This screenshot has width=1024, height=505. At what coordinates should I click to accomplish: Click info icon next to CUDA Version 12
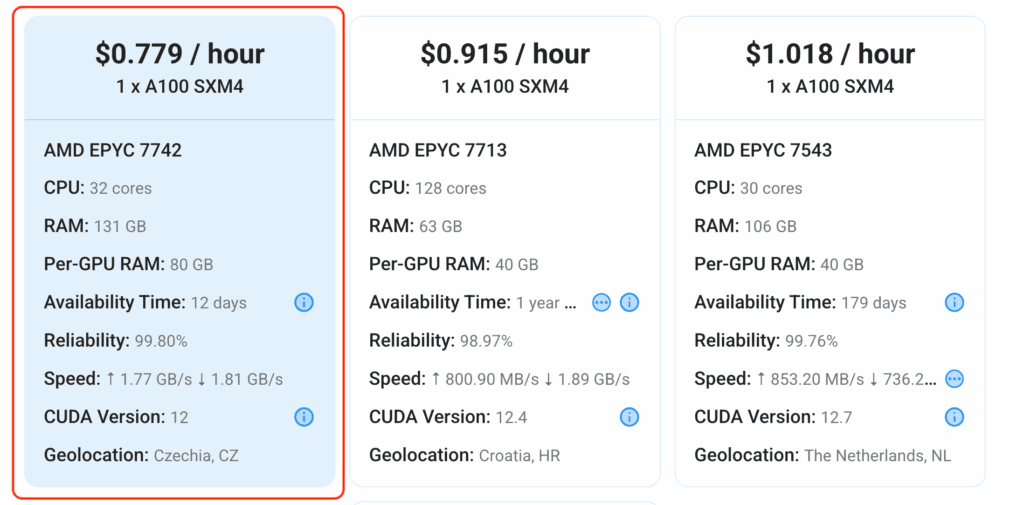[x=304, y=417]
